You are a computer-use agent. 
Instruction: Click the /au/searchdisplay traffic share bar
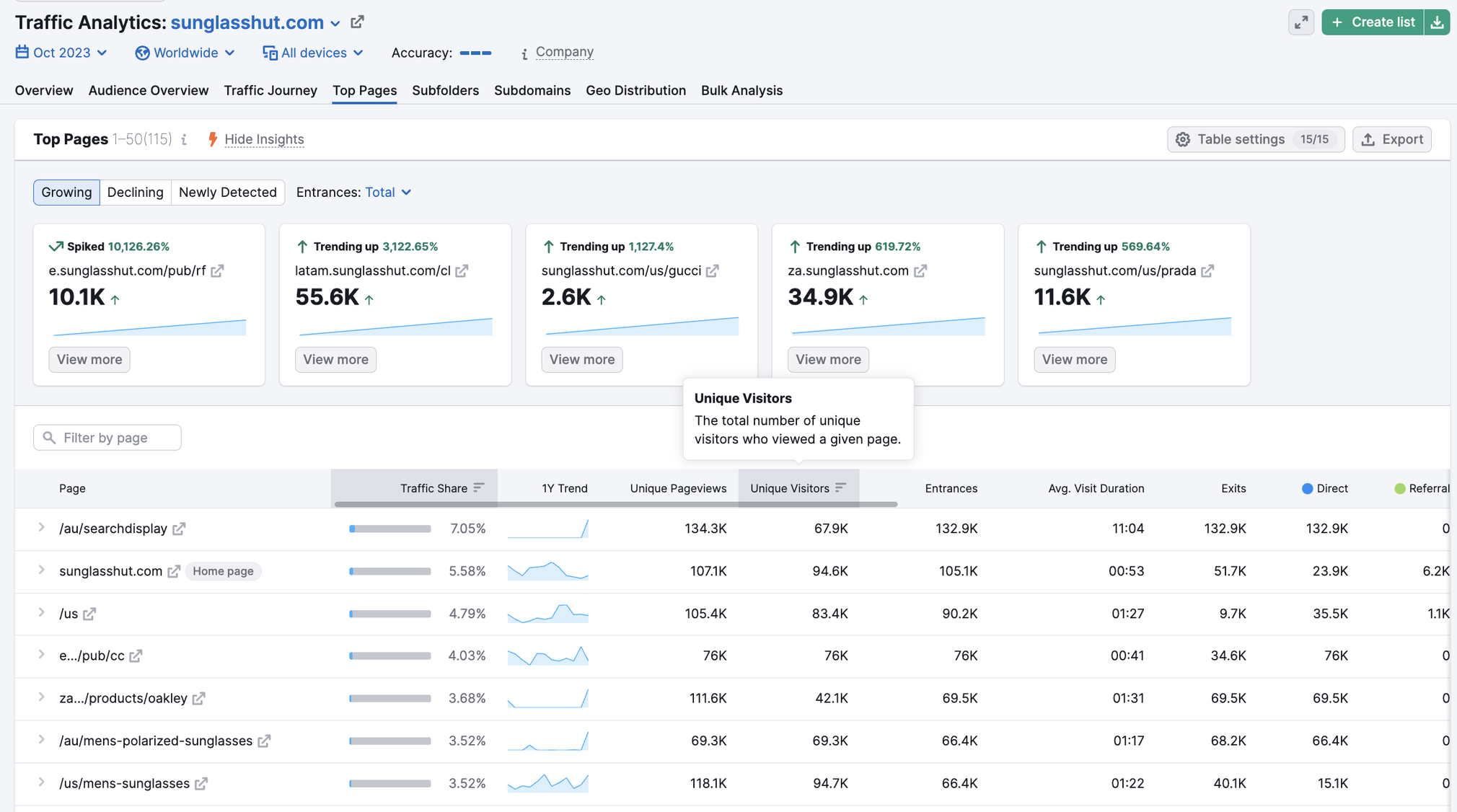390,529
